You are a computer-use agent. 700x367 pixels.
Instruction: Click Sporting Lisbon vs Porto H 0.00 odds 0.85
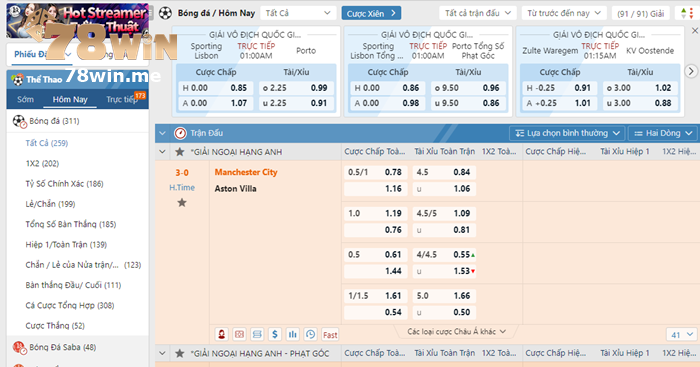[216, 88]
